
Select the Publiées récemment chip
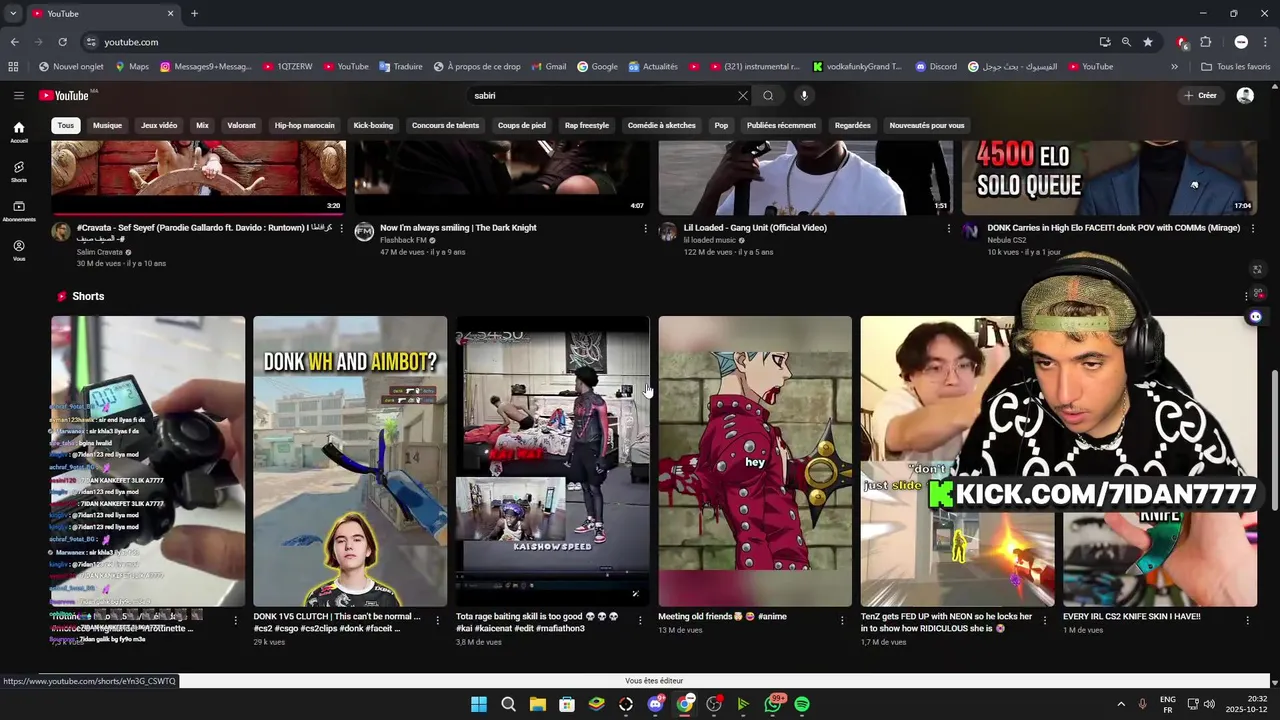pyautogui.click(x=781, y=125)
